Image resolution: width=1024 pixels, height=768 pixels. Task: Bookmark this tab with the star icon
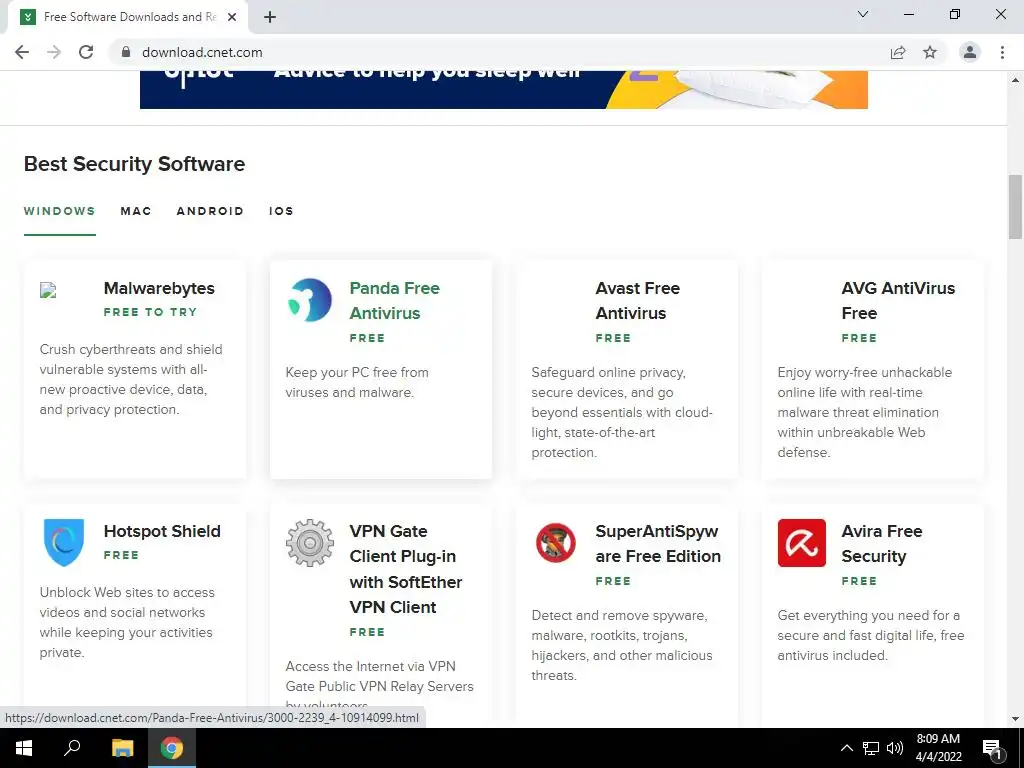930,52
